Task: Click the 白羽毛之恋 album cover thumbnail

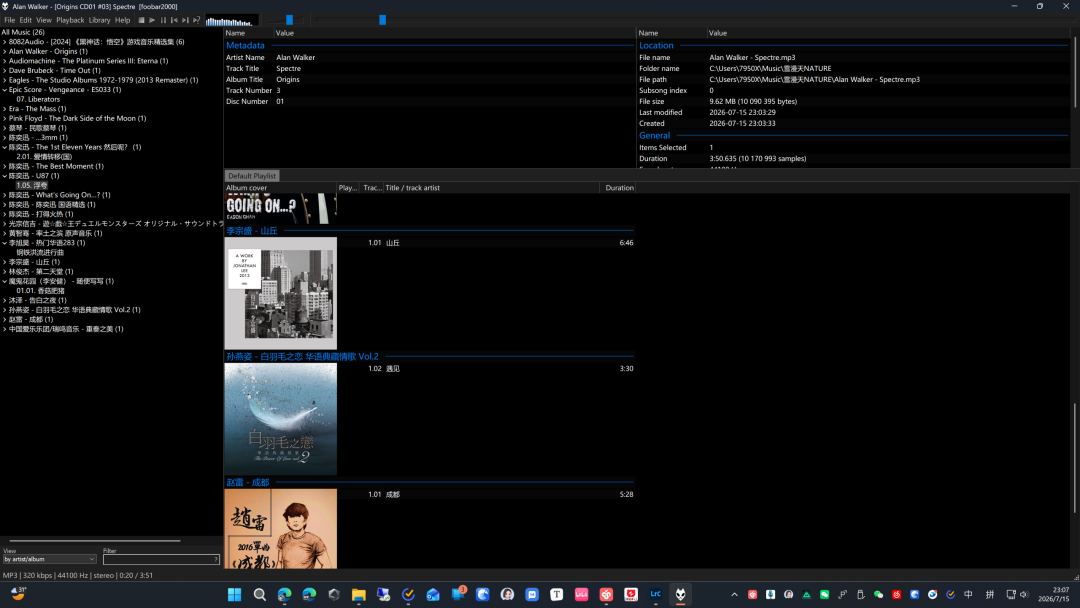Action: 280,419
